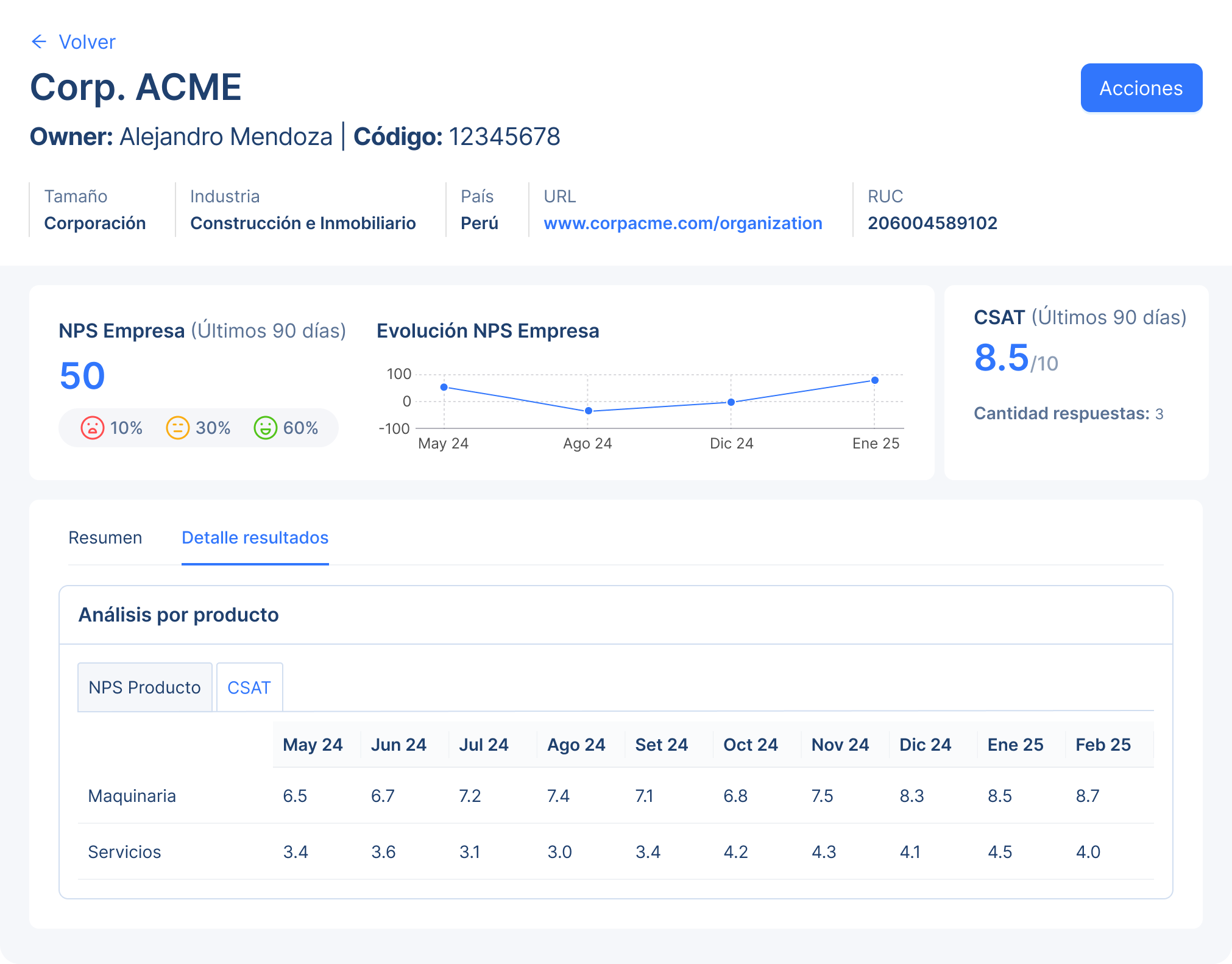Screen dimensions: 1232x964
Task: Select the NPS Empresa score of 50
Action: point(82,376)
